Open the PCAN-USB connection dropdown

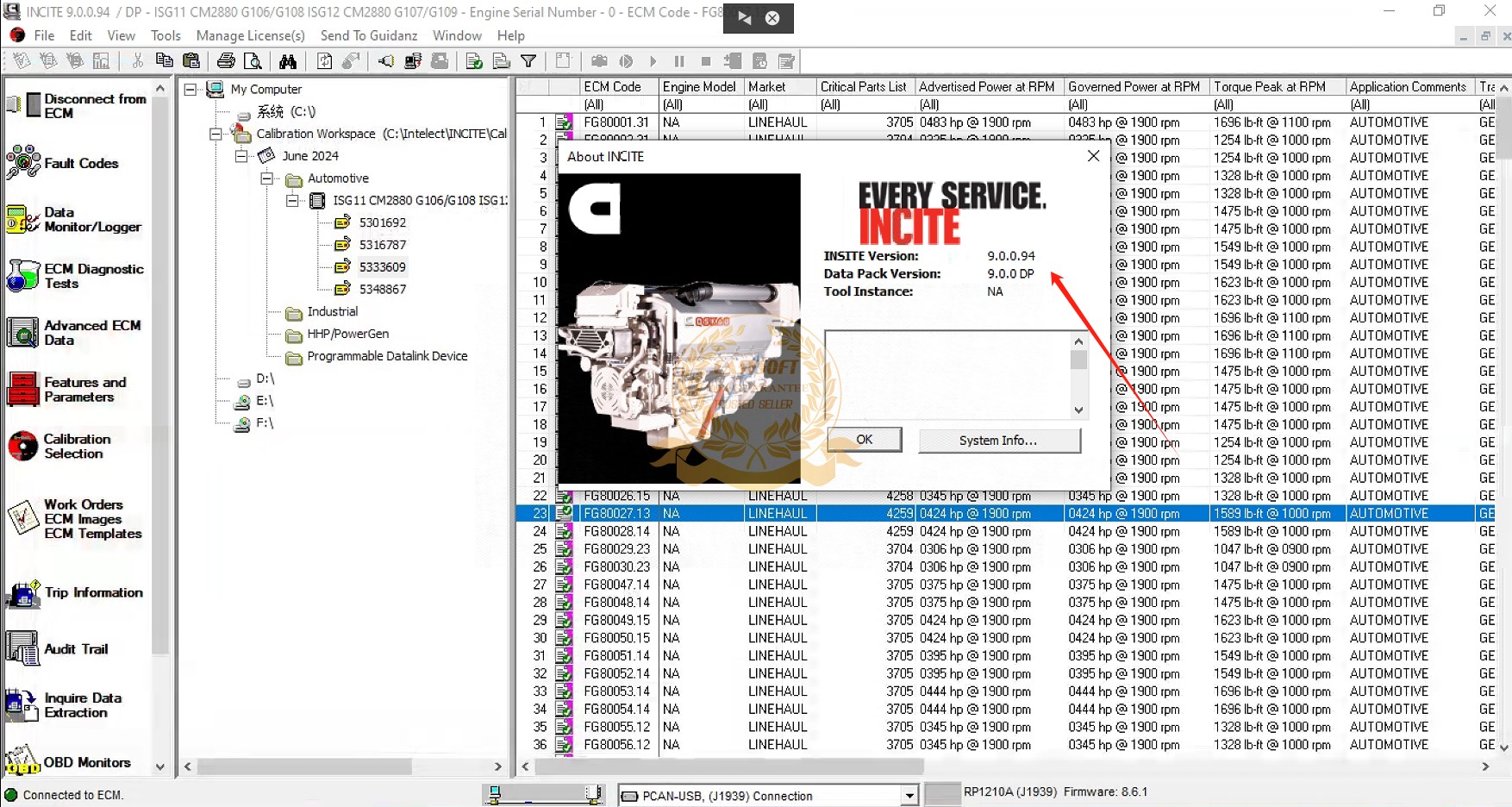[909, 796]
